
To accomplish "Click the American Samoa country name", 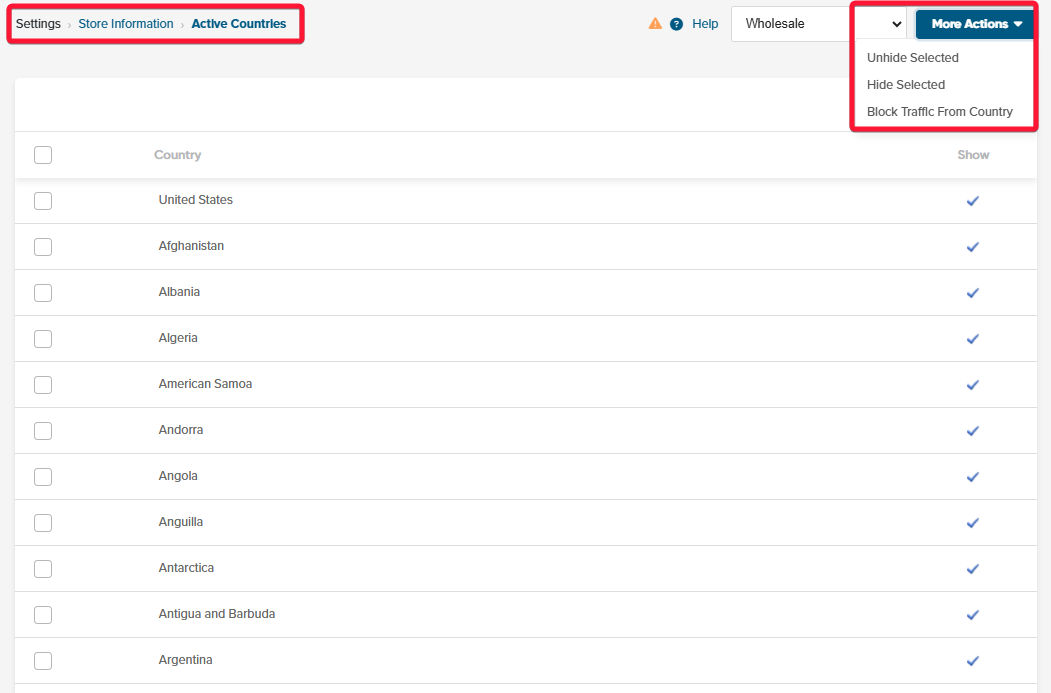I will pos(205,384).
